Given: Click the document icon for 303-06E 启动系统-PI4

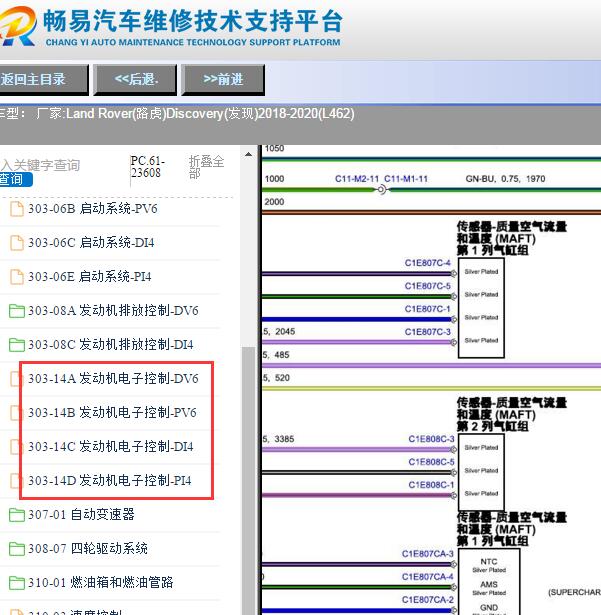Looking at the screenshot, I should tap(16, 277).
